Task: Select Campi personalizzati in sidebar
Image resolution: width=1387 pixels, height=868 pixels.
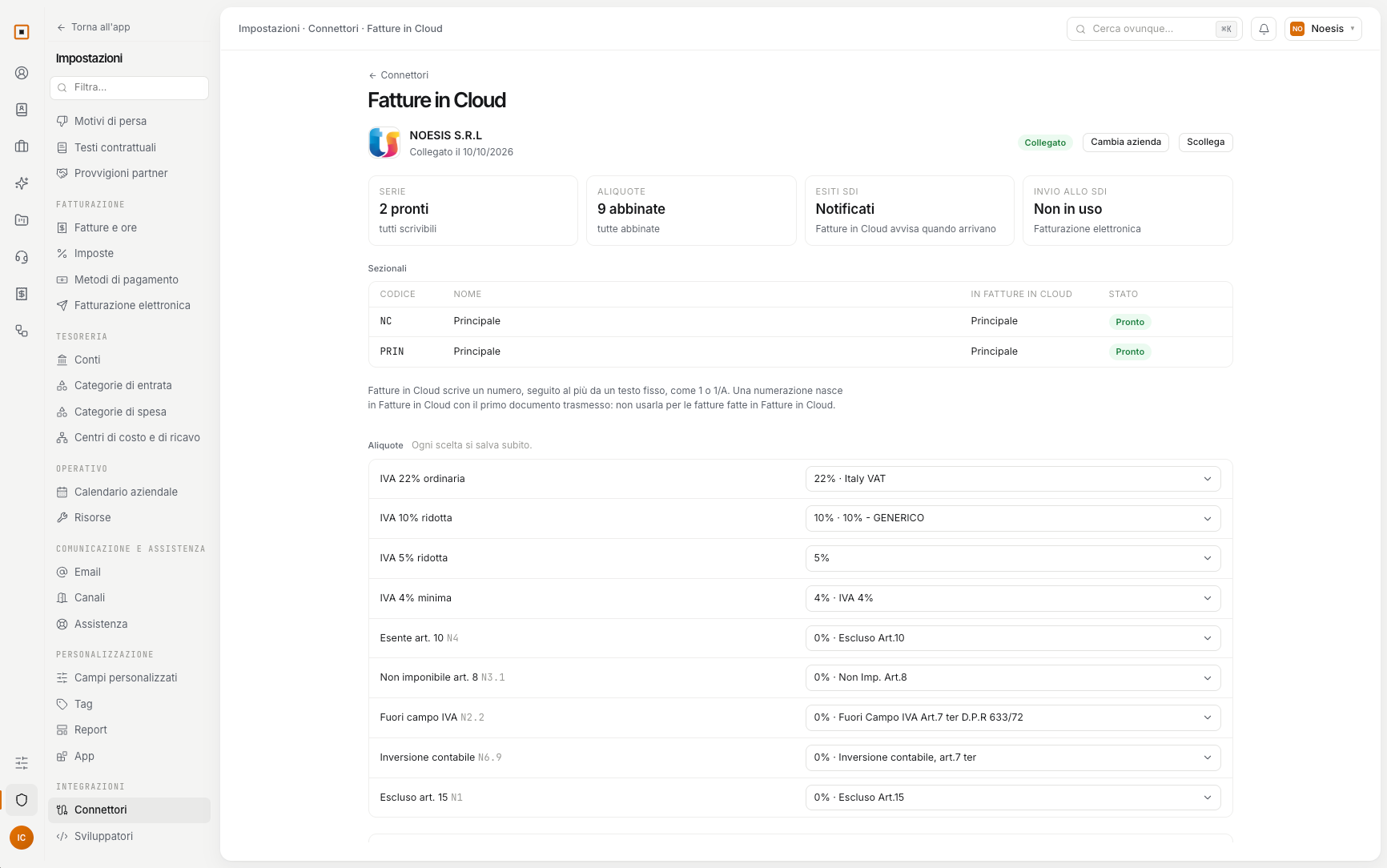Action: (x=129, y=678)
